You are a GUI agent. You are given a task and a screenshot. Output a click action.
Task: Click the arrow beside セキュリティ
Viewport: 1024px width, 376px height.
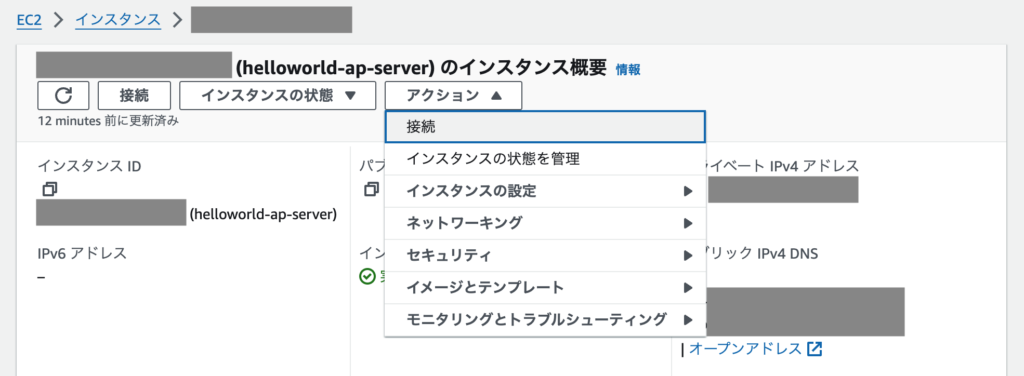[x=688, y=255]
